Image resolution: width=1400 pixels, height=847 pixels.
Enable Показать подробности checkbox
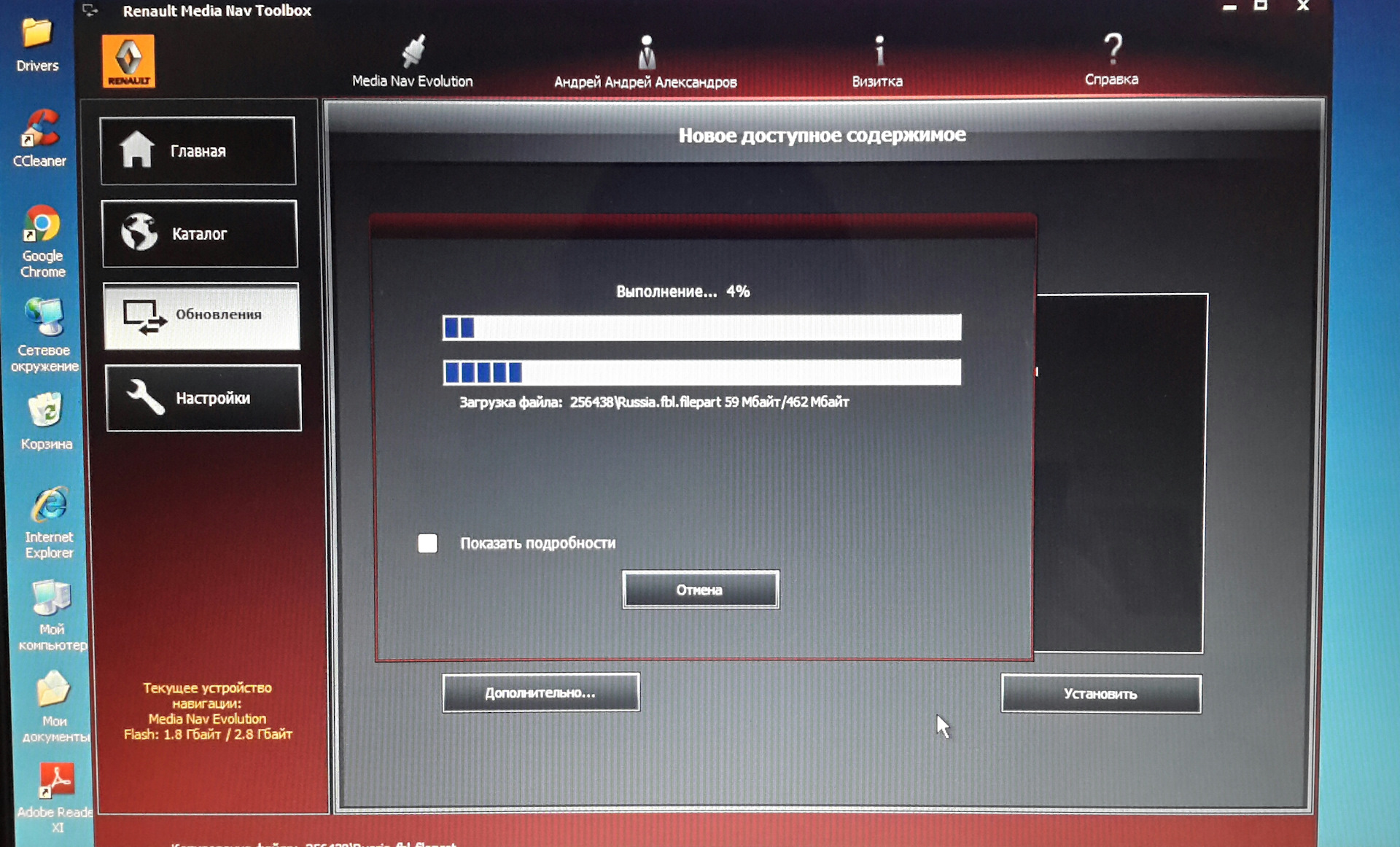tap(428, 543)
